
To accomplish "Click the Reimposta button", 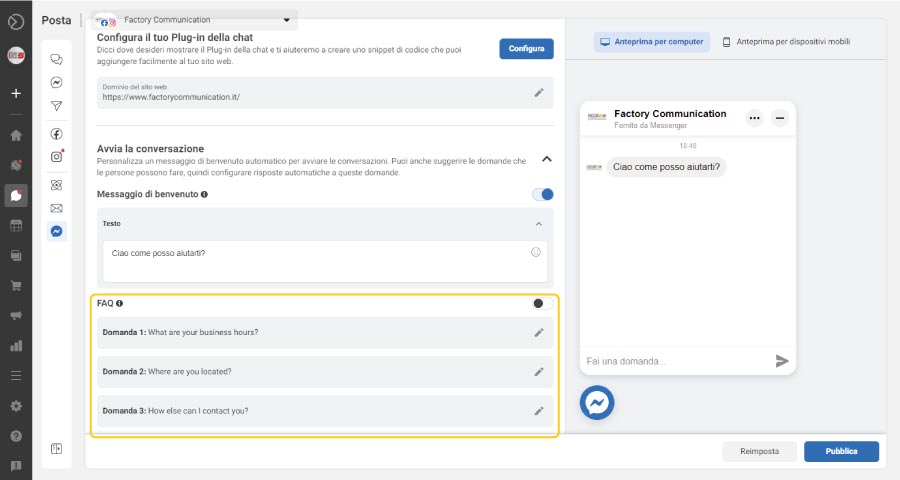I will pos(759,451).
